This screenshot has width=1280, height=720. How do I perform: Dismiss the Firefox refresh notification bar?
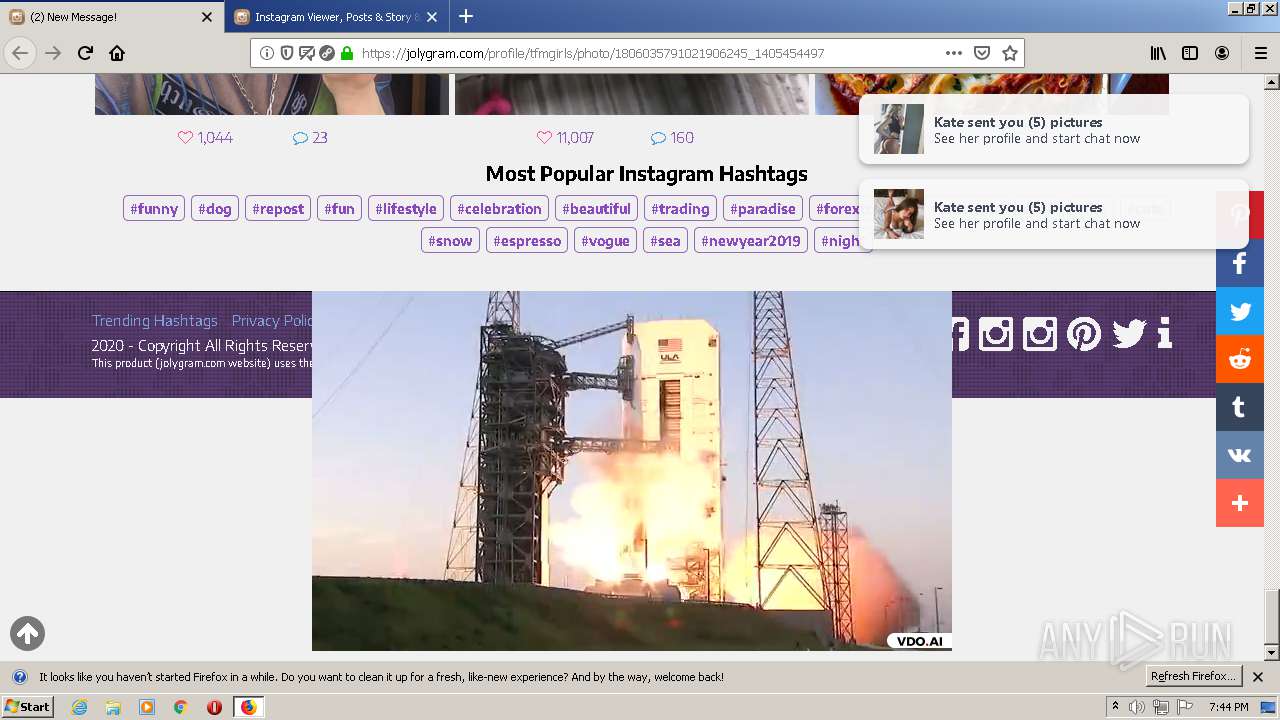click(x=1258, y=677)
